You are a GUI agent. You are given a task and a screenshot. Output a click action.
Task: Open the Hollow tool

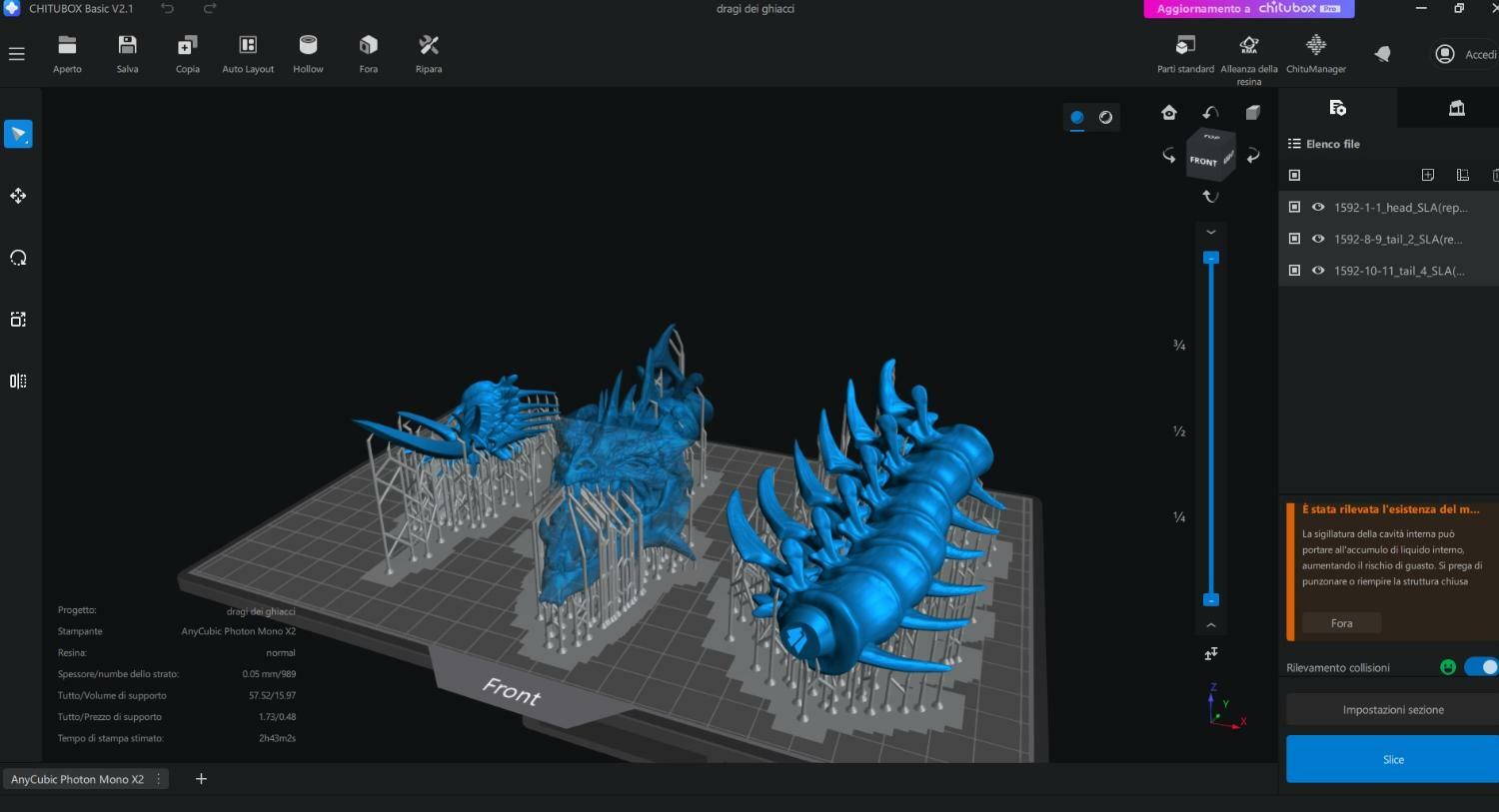coord(308,54)
